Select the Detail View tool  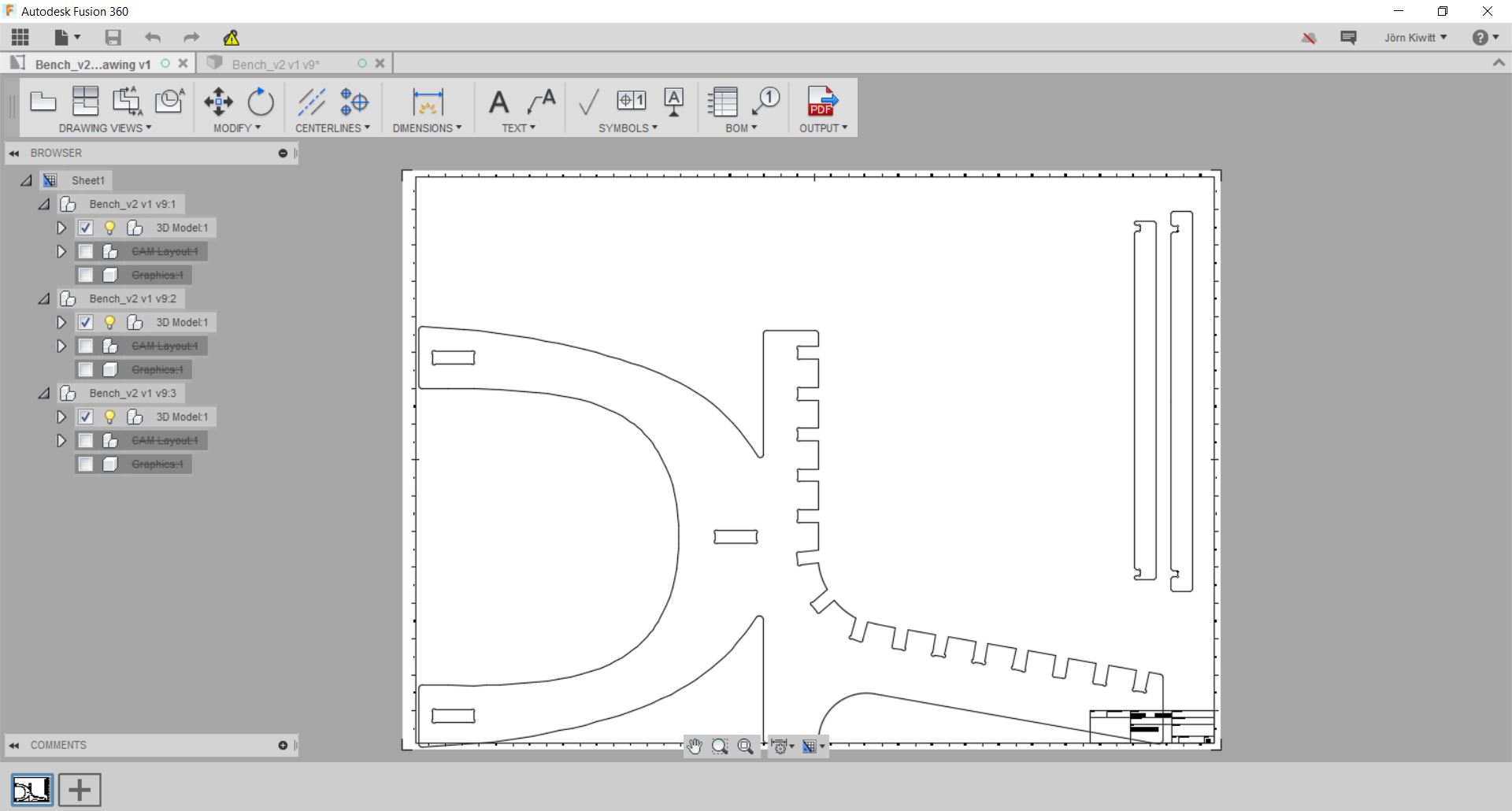169,101
